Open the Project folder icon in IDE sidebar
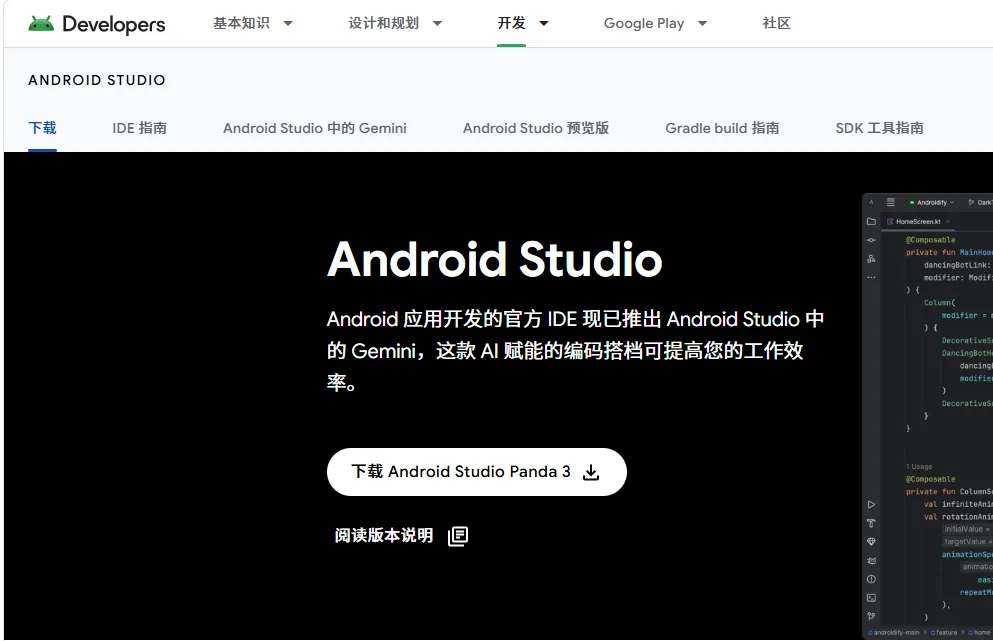 pos(871,222)
